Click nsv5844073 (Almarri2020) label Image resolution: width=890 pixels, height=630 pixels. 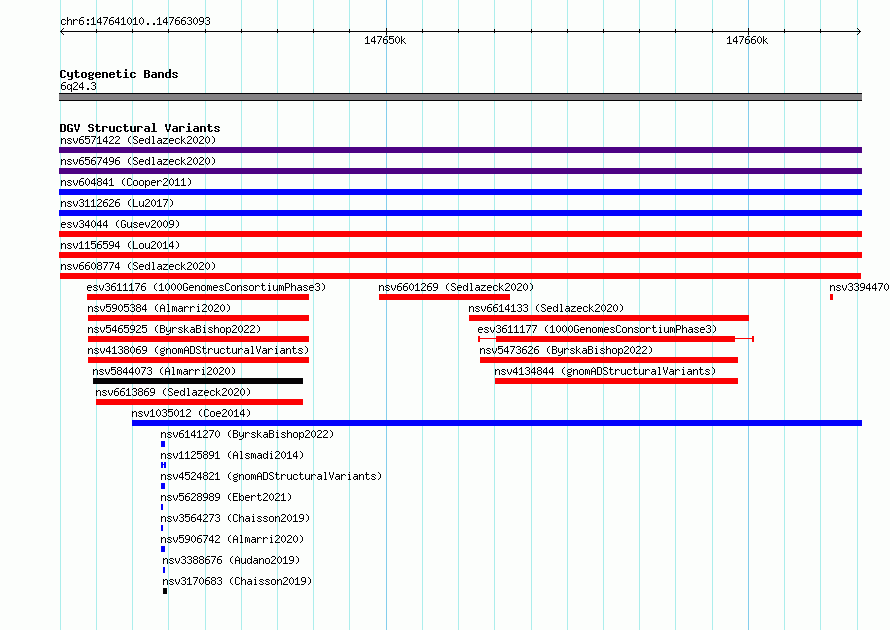point(164,371)
